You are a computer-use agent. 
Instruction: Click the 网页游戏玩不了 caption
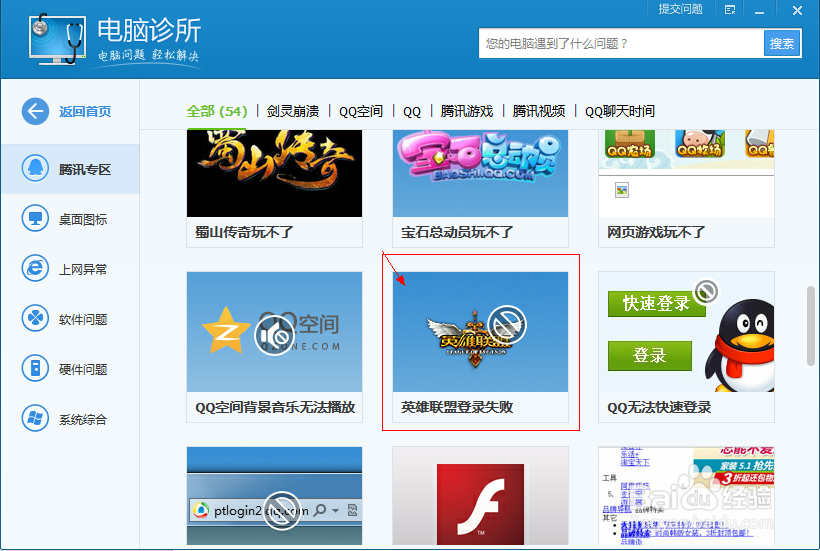click(x=656, y=232)
